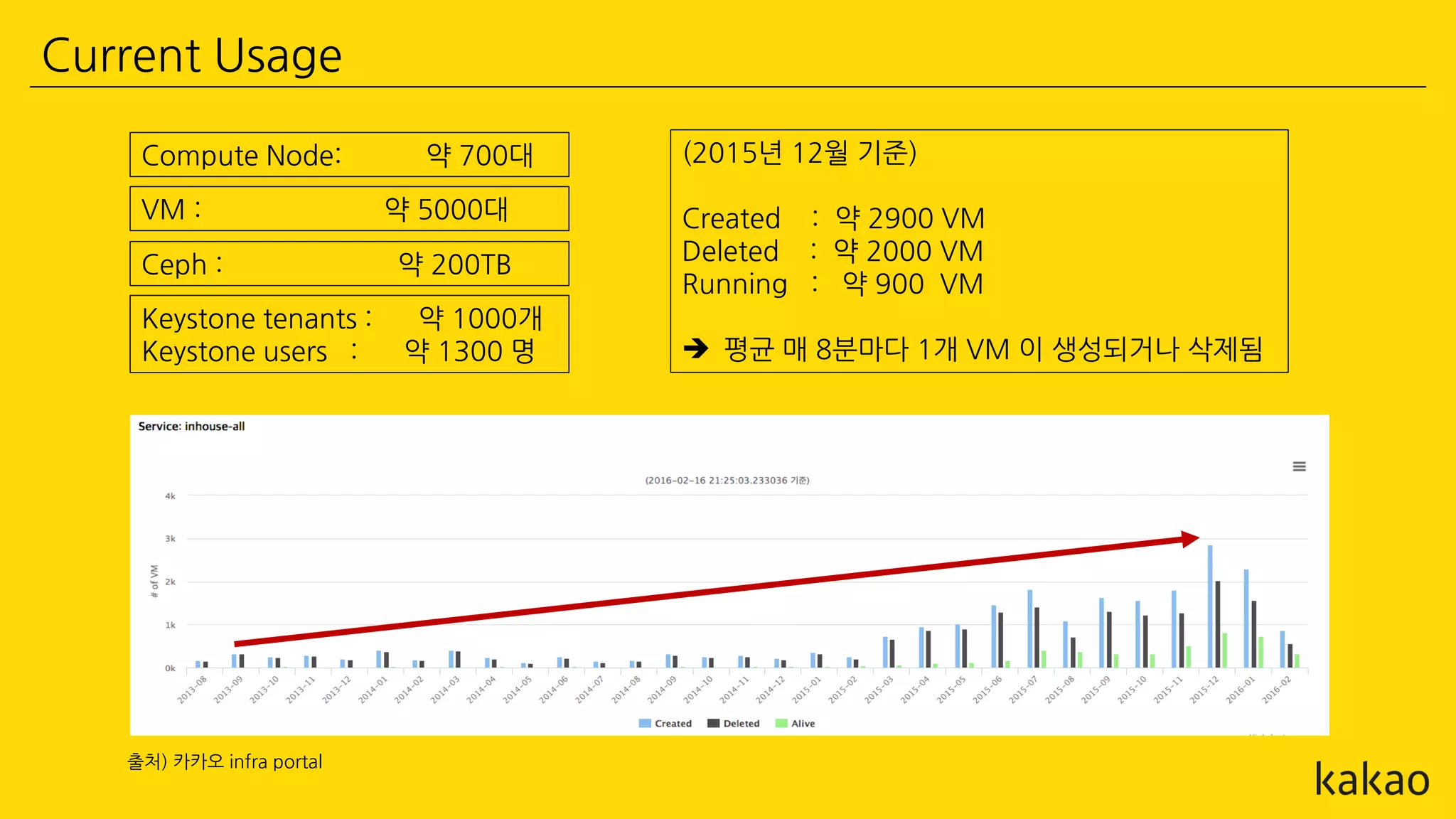Click the '출처) 카카오 infra portal' source note
The image size is (1456, 819).
point(225,761)
